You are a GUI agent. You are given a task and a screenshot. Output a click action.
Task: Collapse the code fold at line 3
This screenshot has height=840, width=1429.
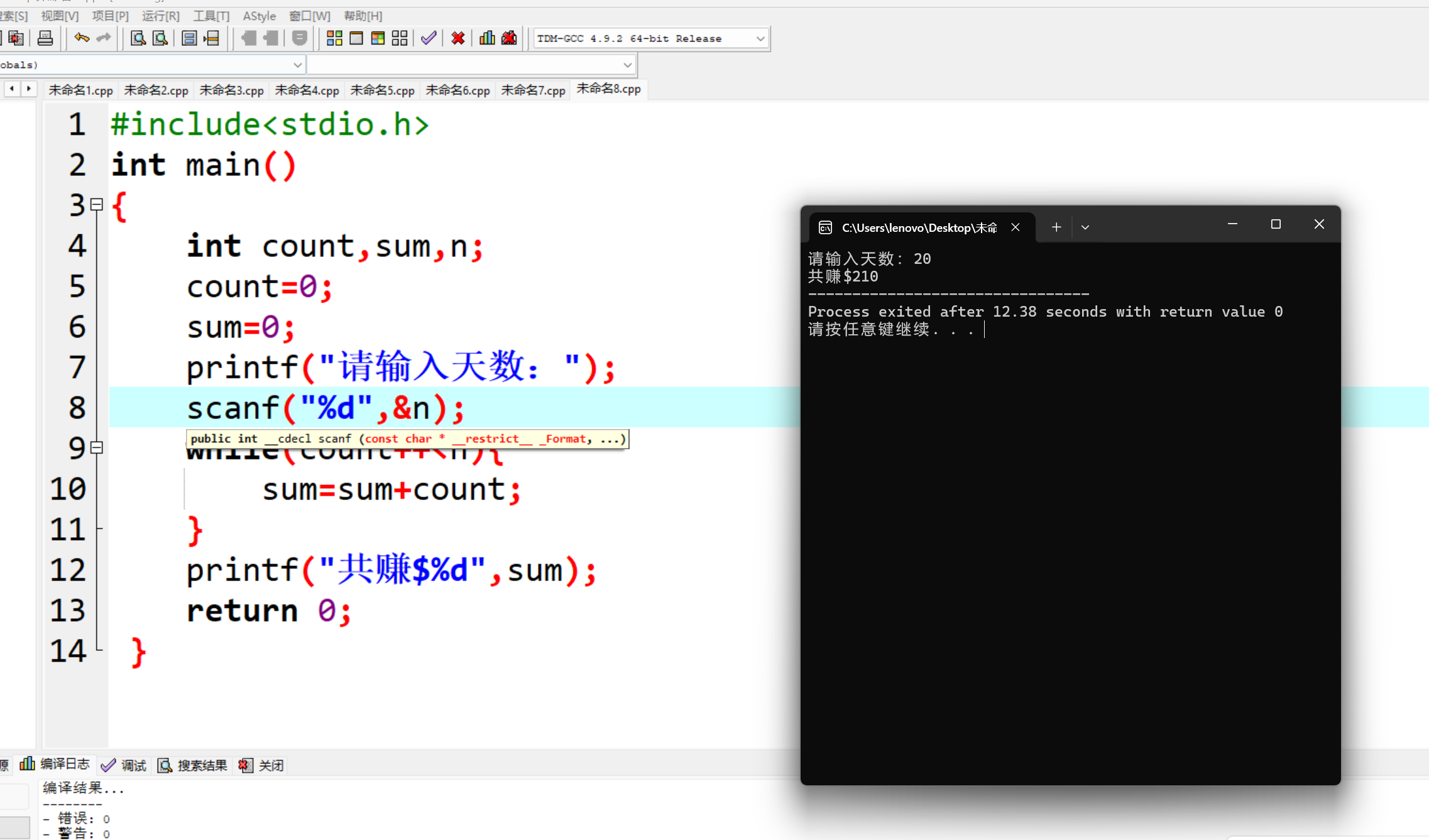97,204
